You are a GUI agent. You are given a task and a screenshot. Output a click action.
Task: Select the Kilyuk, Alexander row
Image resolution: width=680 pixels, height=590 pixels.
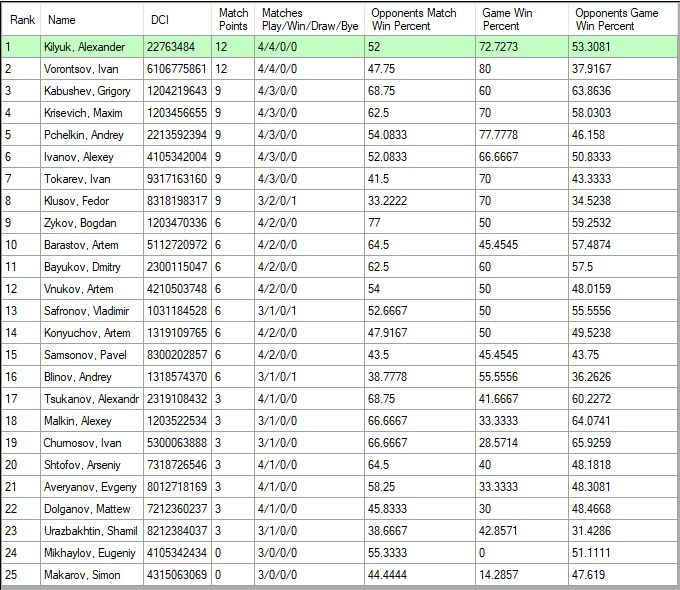pyautogui.click(x=91, y=47)
